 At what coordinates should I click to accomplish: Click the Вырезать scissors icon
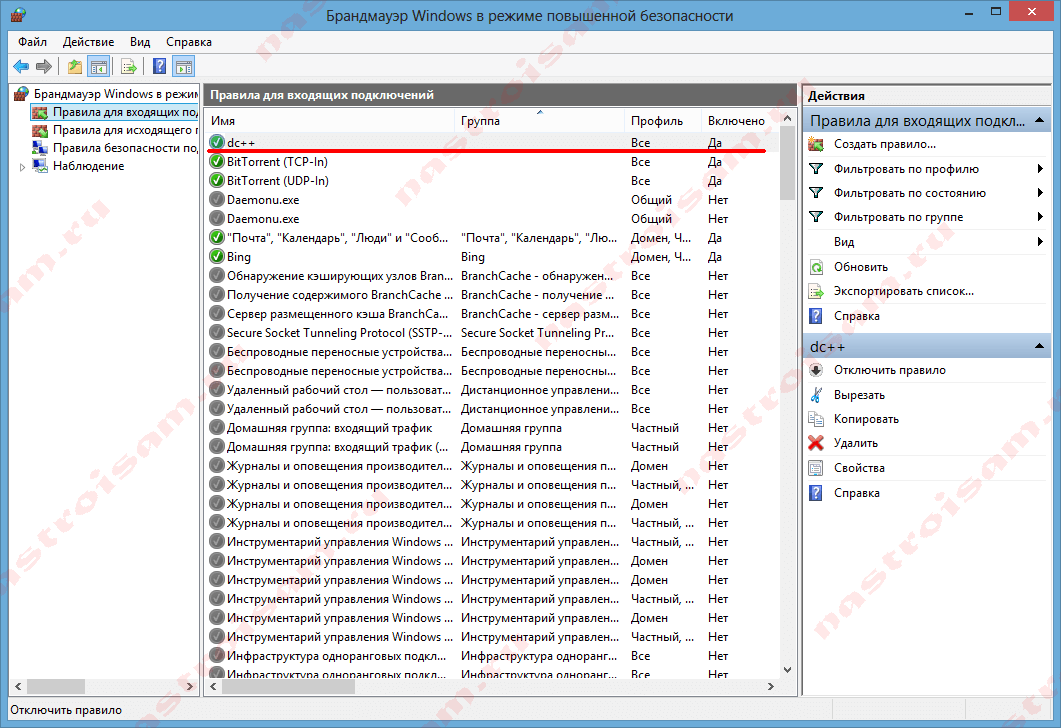[x=816, y=394]
